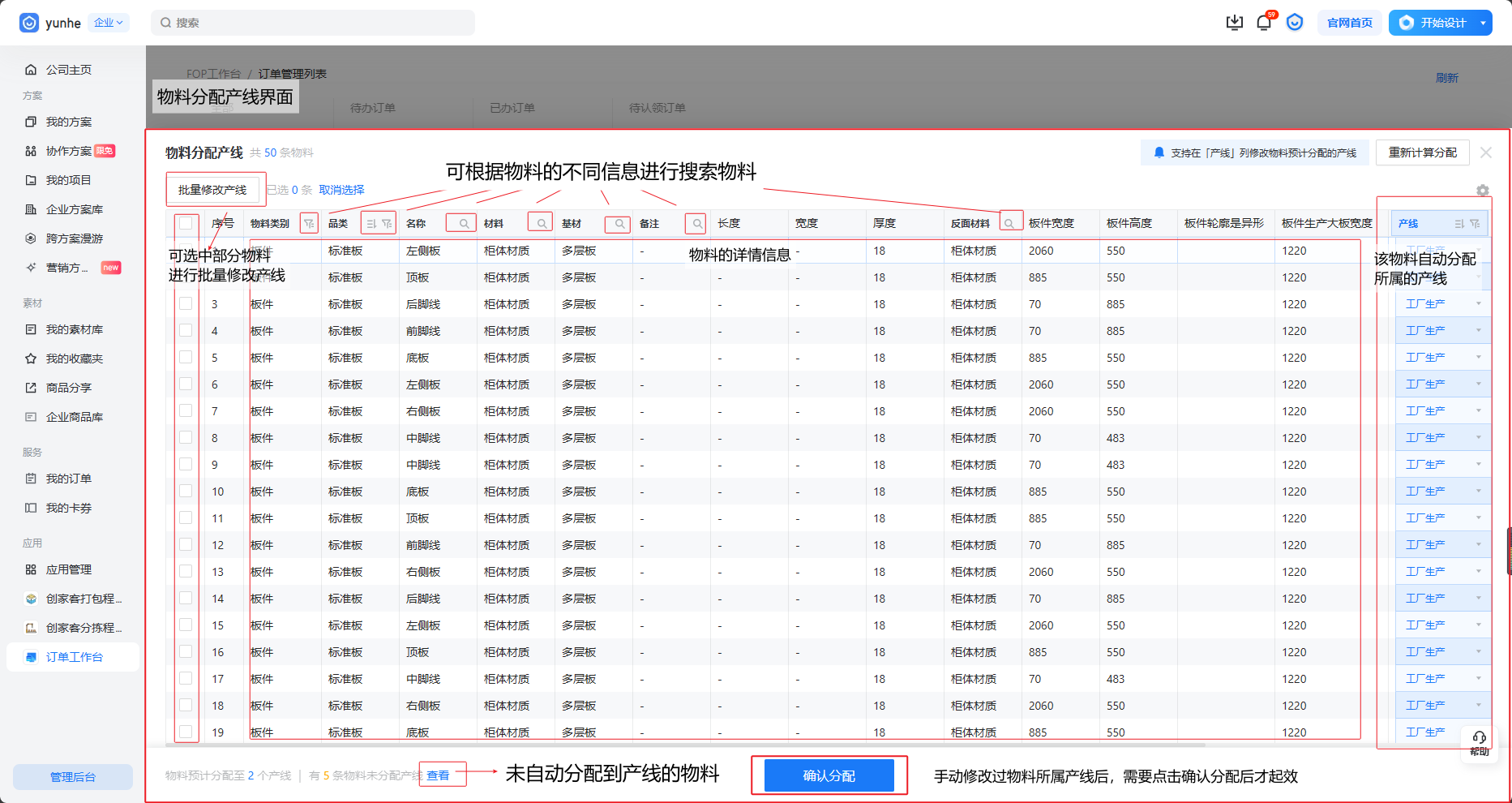Toggle the select-all checkbox in header
This screenshot has height=803, width=1512.
(x=186, y=223)
